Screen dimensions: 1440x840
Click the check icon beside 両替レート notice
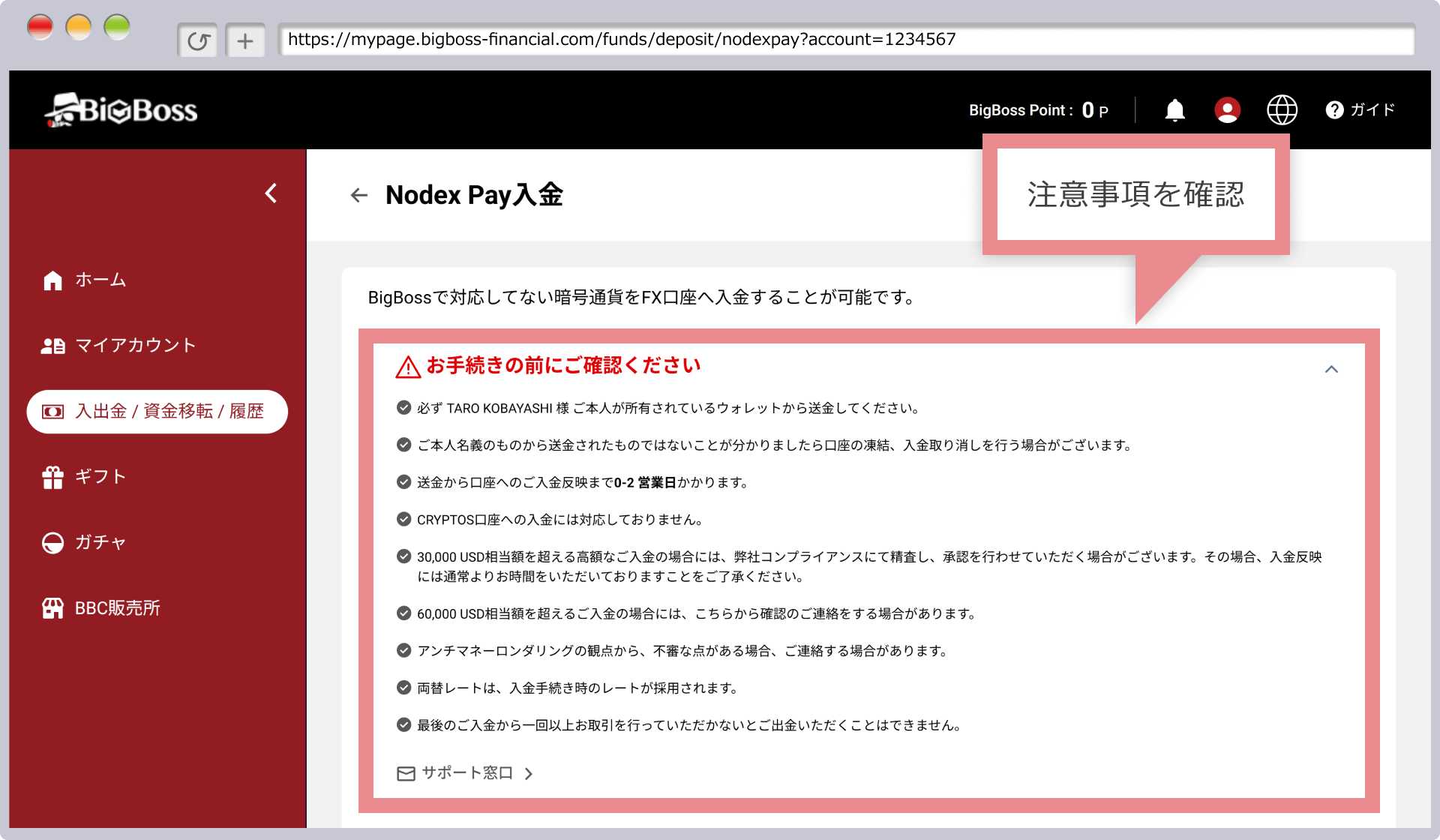tap(403, 688)
